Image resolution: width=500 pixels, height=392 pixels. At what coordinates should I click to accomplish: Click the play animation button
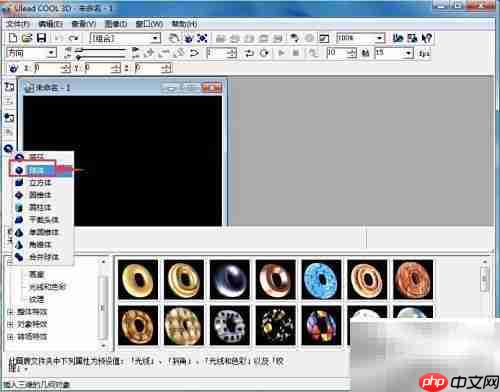[x=281, y=53]
